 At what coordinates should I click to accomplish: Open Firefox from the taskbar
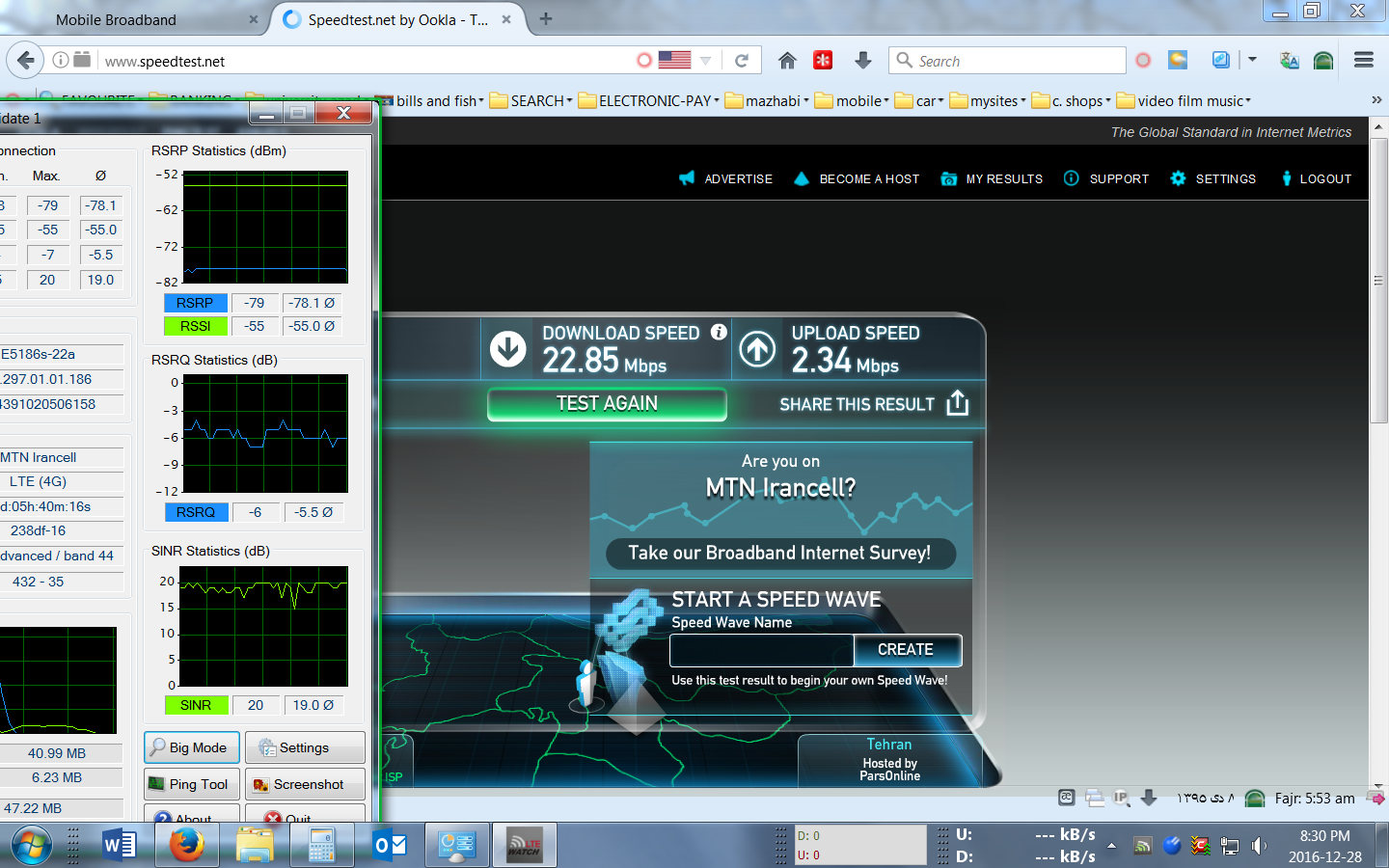pos(186,846)
